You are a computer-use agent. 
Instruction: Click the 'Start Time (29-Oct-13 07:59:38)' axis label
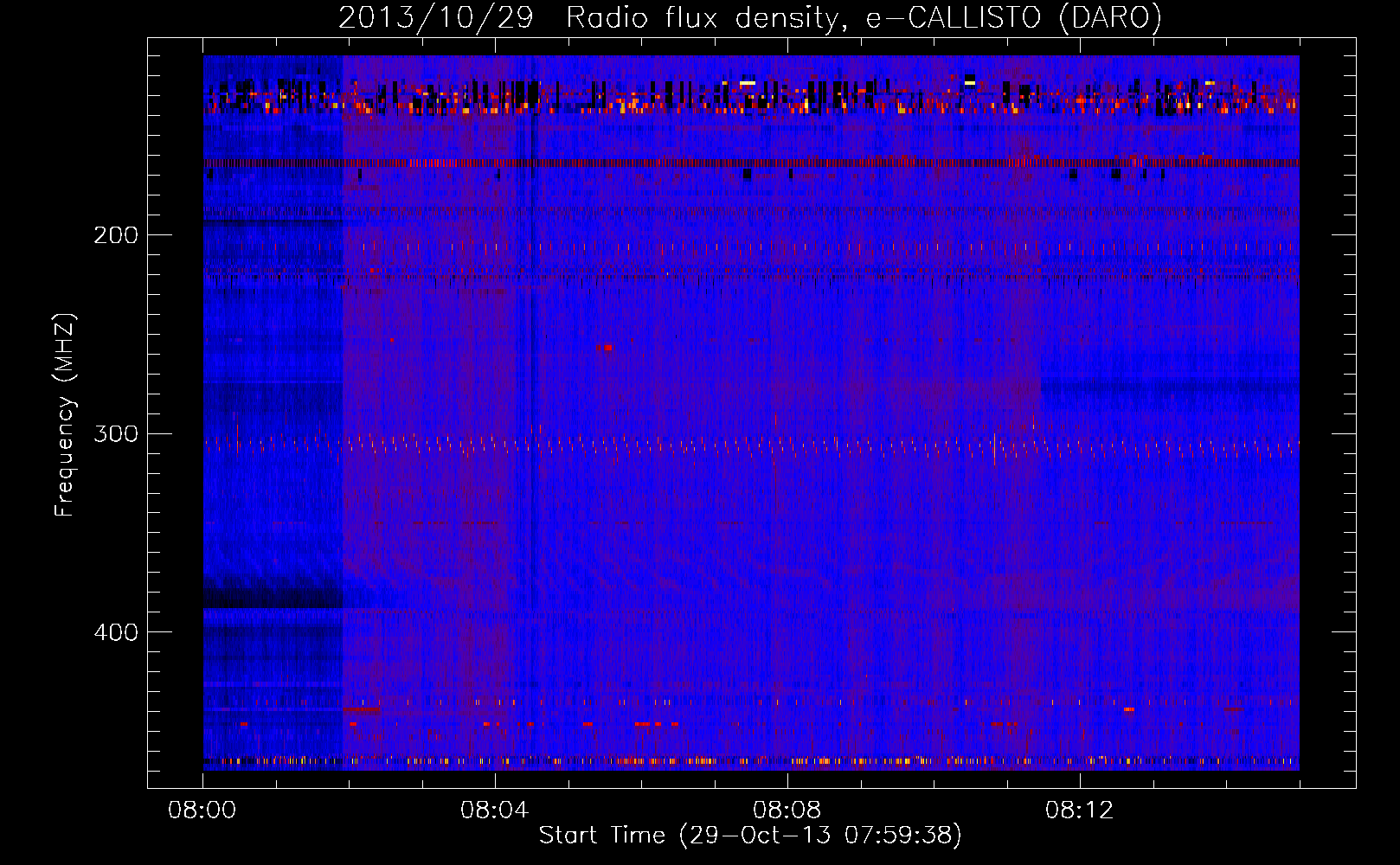coord(750,836)
